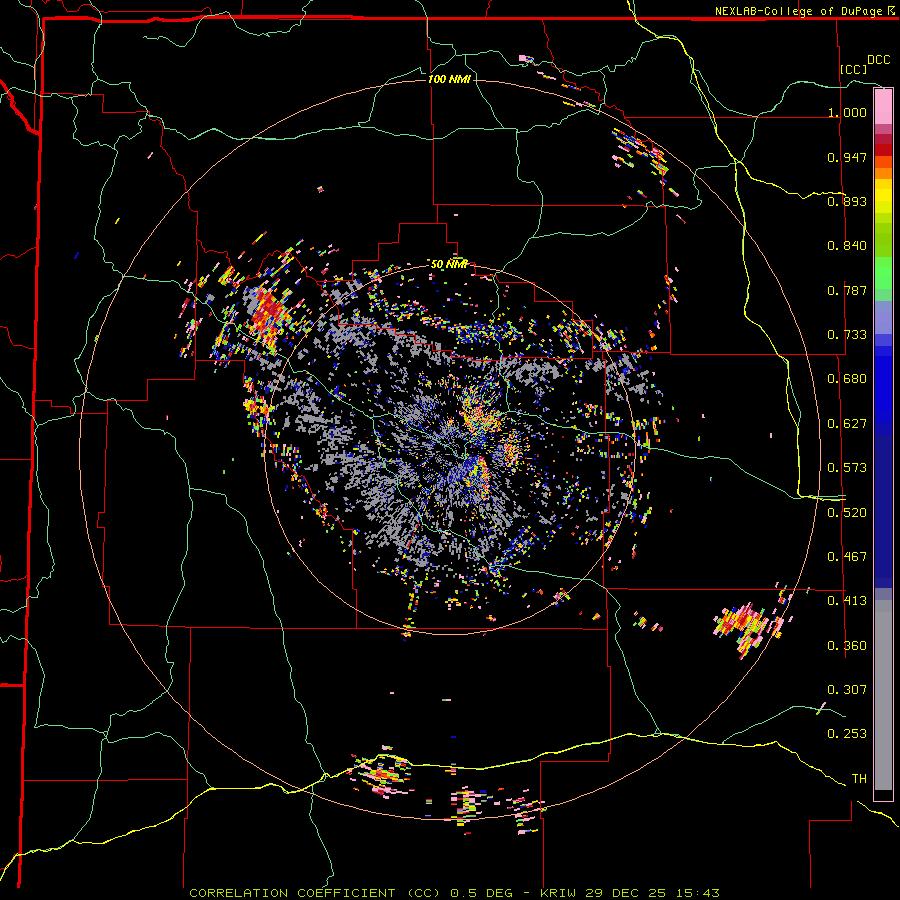Screen dimensions: 900x900
Task: Select the KRIW station identifier
Action: (559, 893)
